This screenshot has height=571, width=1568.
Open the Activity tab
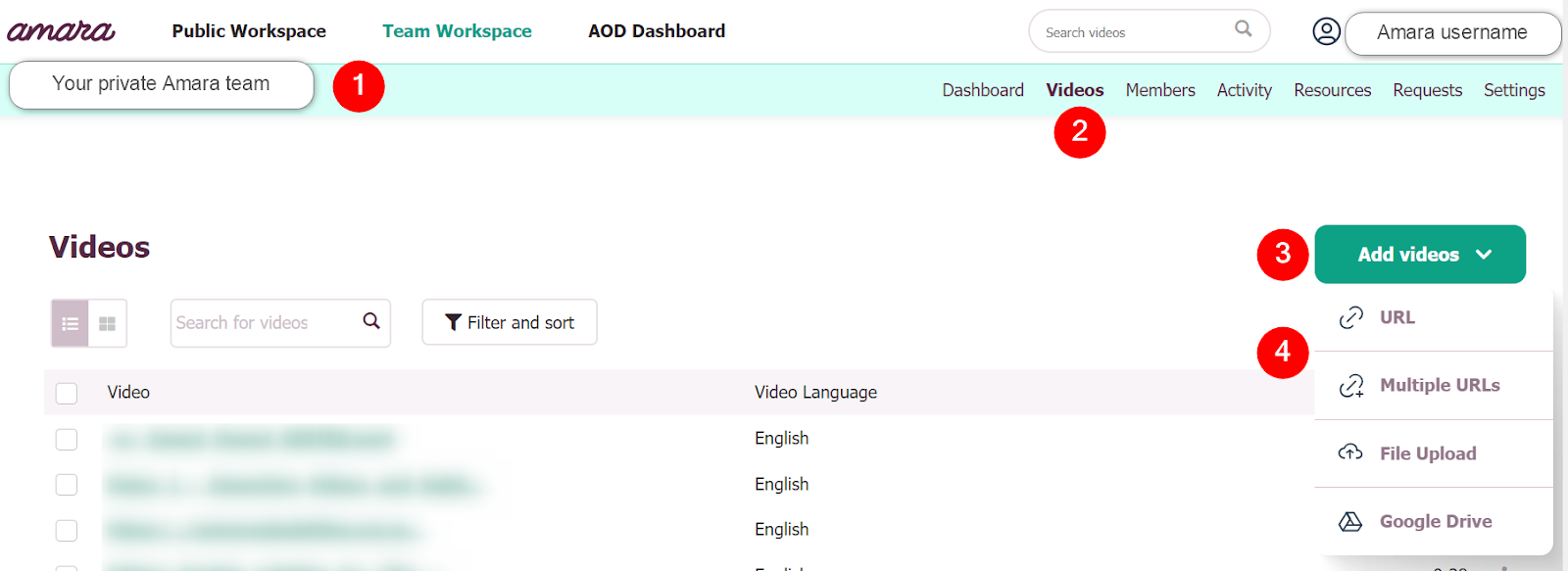click(1245, 90)
